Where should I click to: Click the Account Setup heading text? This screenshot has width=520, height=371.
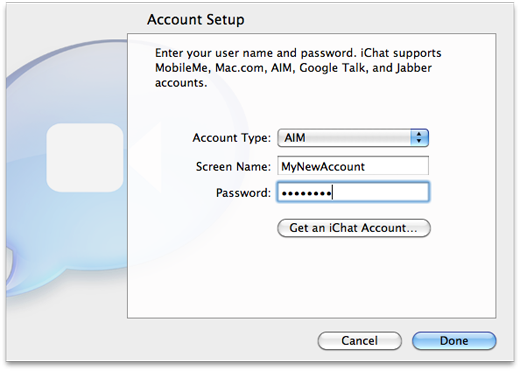(x=196, y=20)
